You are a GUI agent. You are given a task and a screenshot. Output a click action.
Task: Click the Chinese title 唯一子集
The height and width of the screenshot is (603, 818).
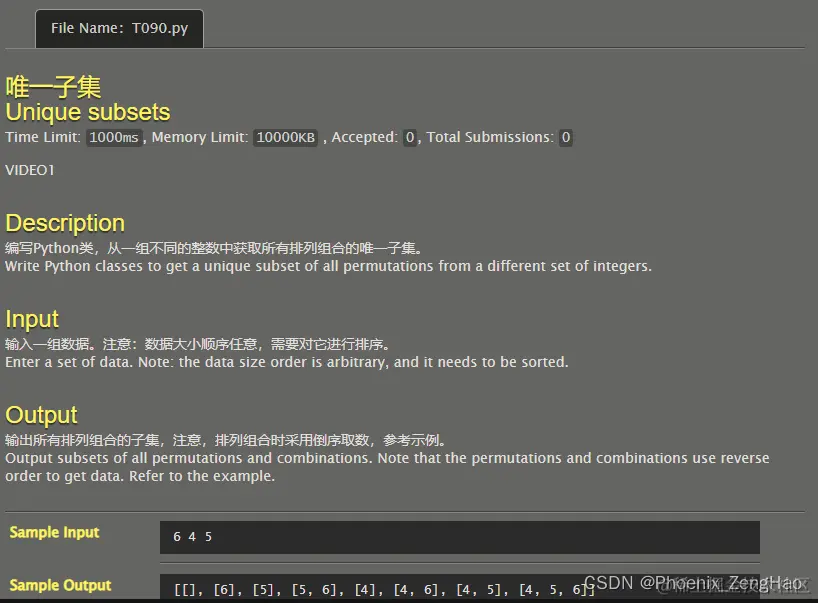(x=53, y=87)
